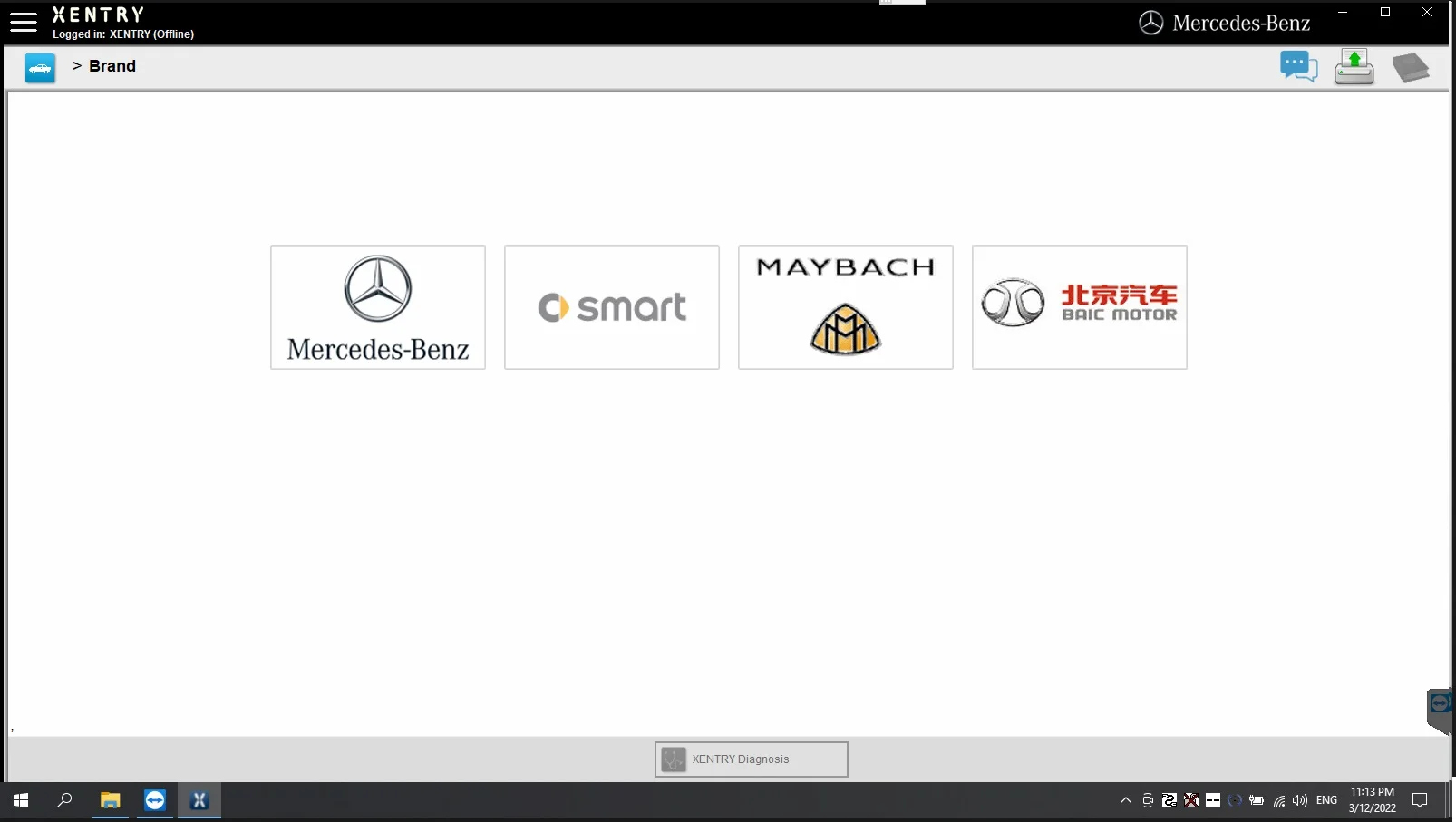Screen dimensions: 1456x822
Task: Select the smart brand tile
Action: [612, 307]
